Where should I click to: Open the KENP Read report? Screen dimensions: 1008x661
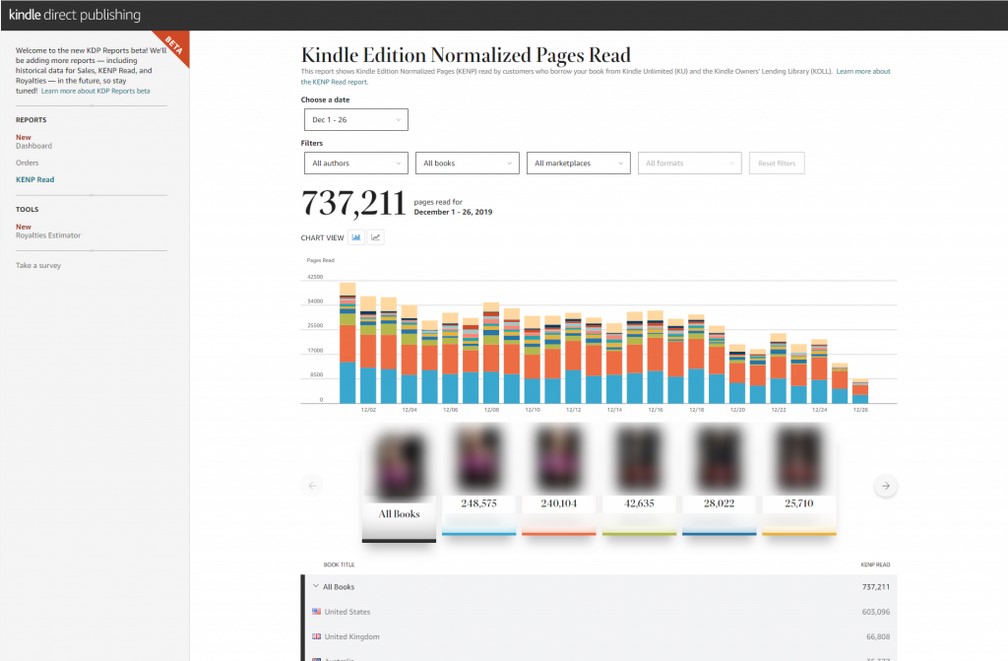point(35,179)
